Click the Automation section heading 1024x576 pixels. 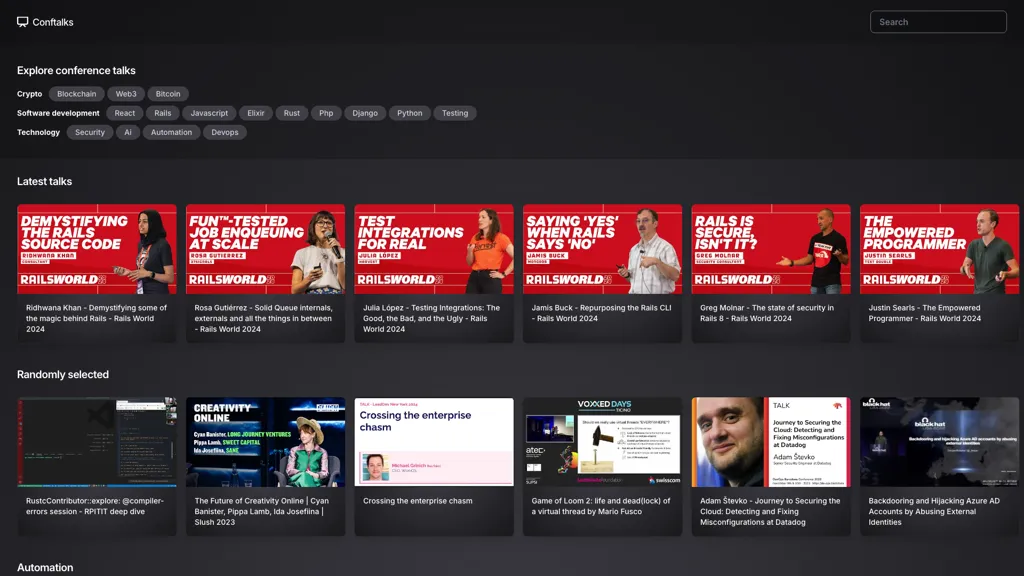coord(45,568)
